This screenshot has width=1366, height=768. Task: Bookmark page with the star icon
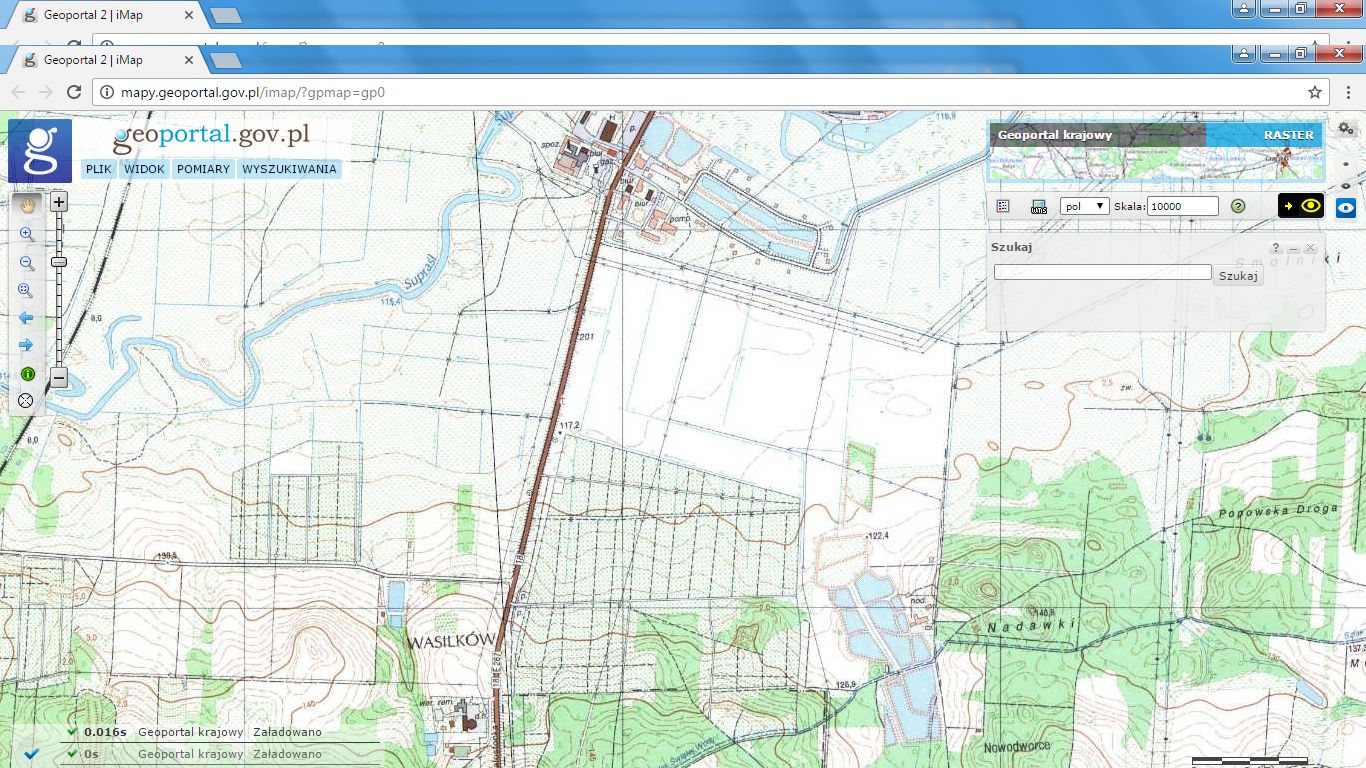pos(1315,92)
